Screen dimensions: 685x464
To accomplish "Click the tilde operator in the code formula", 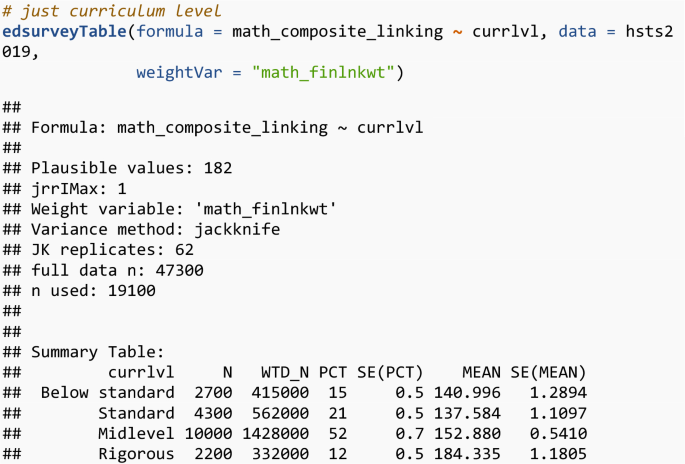I will (x=457, y=31).
